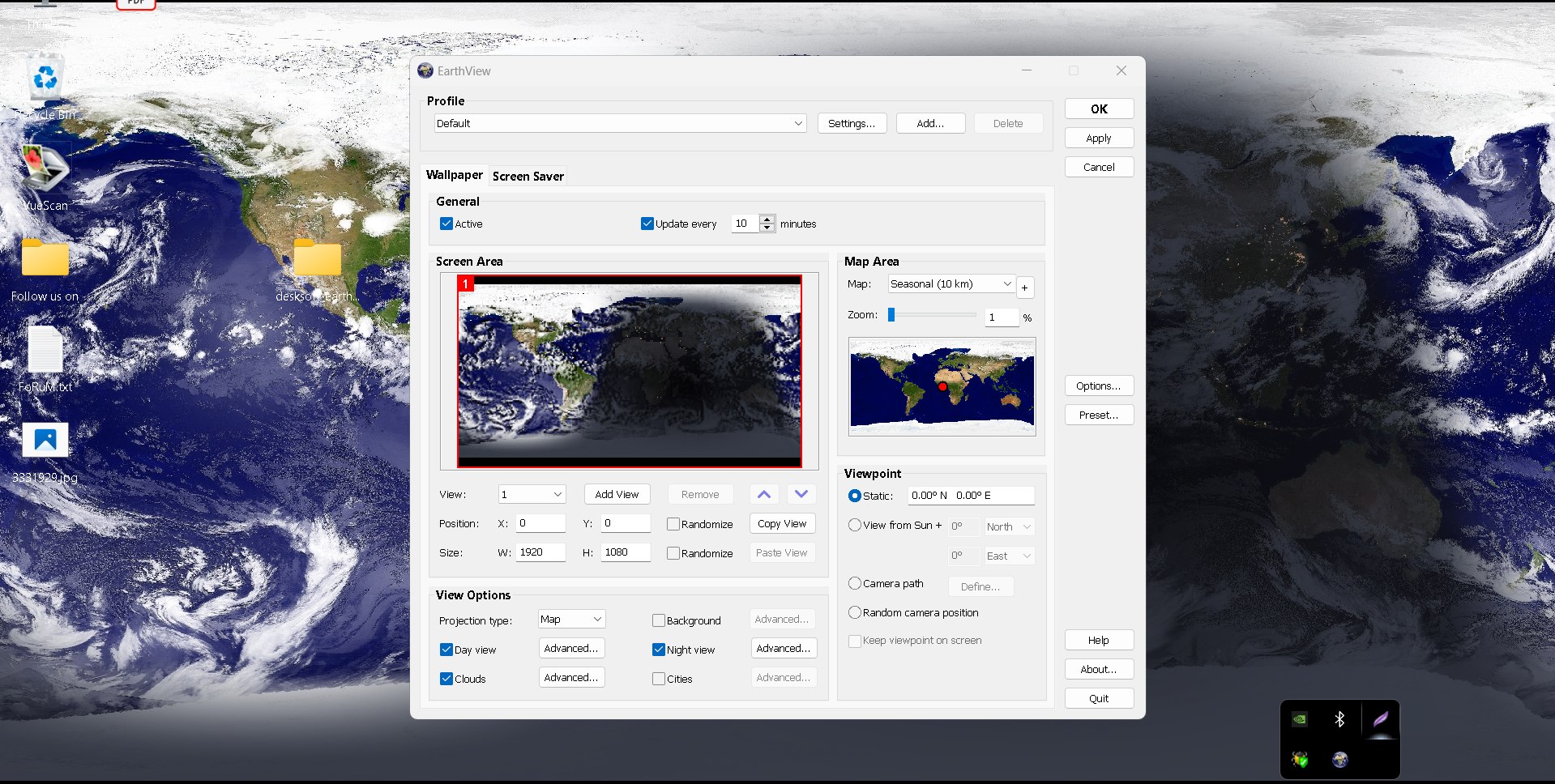Click the Size W input field
Image resolution: width=1555 pixels, height=784 pixels.
(540, 552)
